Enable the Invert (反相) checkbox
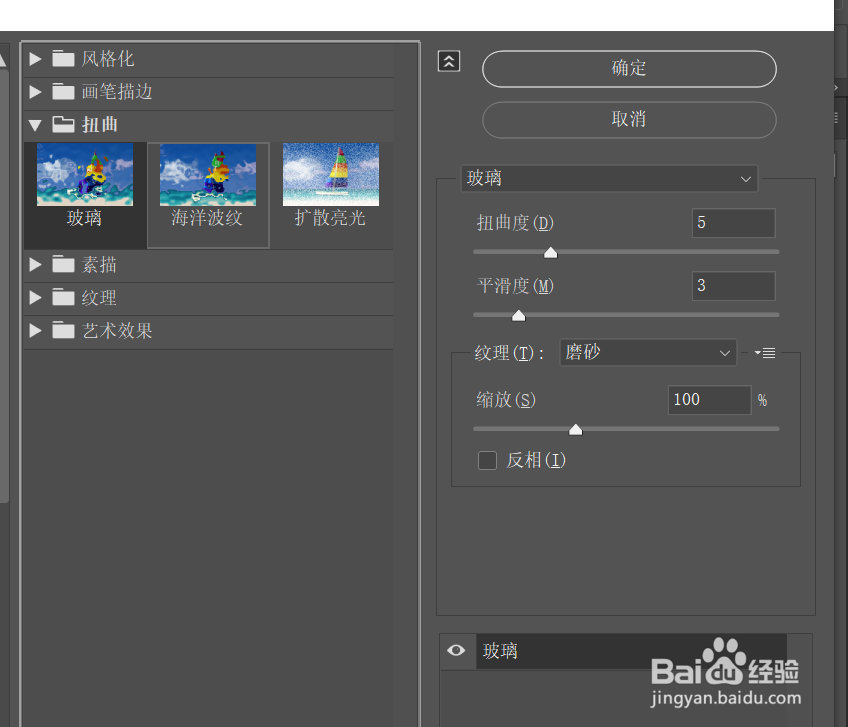Viewport: 848px width, 727px height. [488, 460]
